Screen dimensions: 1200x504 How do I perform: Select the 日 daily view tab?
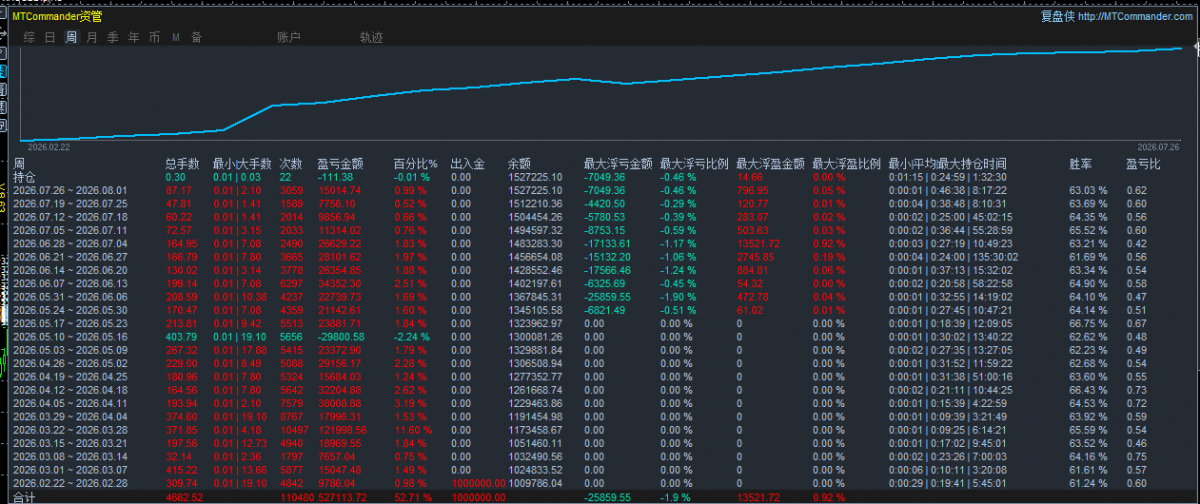(50, 38)
